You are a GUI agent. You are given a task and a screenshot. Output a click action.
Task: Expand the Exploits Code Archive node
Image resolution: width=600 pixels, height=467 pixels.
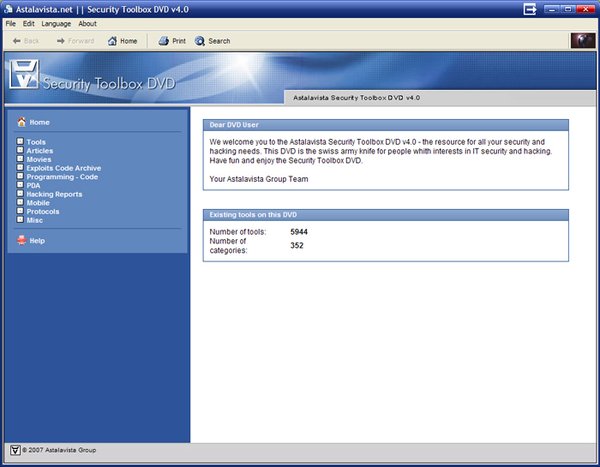coord(20,167)
